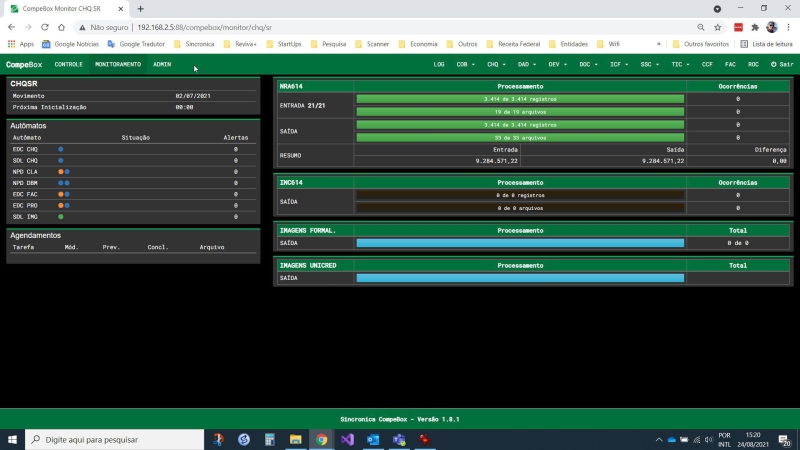Click the Sair logout link
Screen dimensions: 800x450
[782, 64]
